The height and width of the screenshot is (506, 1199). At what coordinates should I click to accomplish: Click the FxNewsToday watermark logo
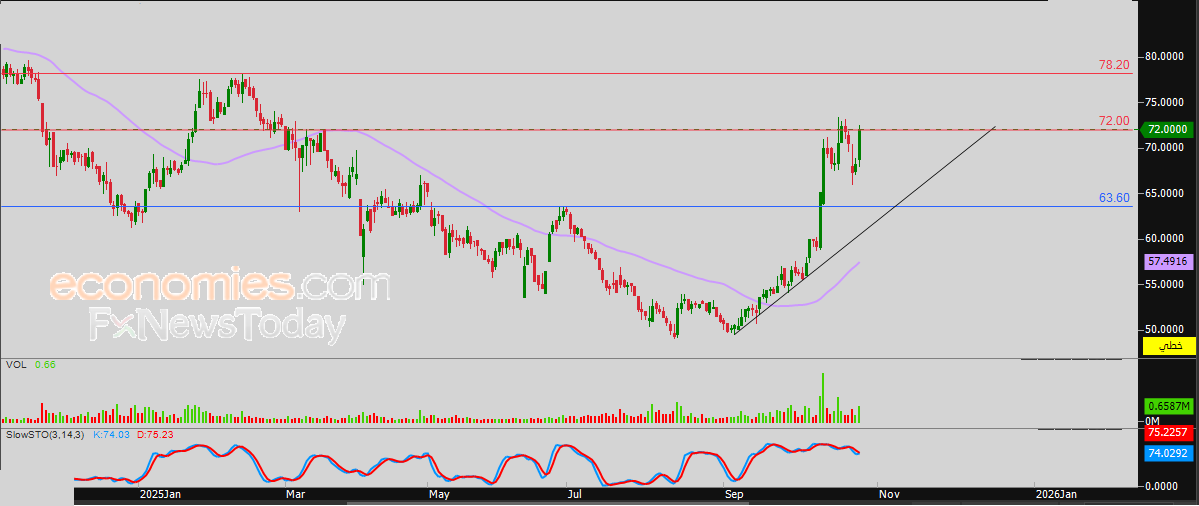click(x=217, y=326)
